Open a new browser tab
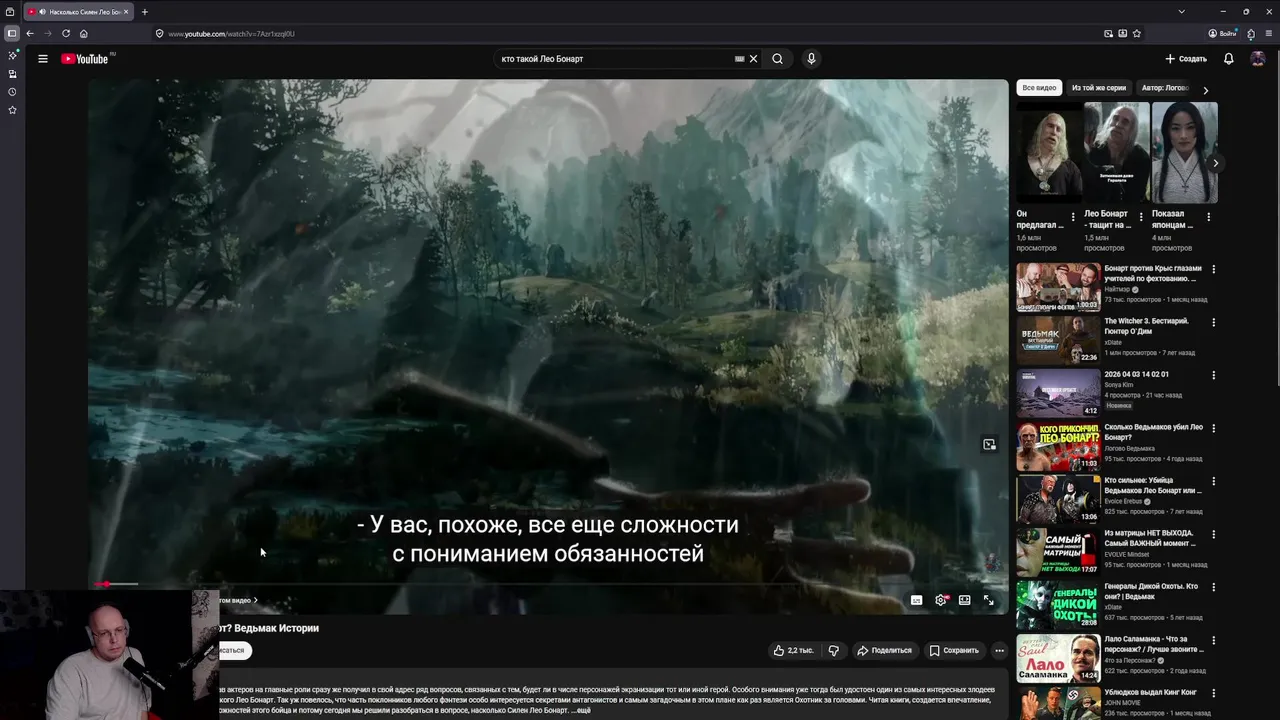 coord(145,12)
